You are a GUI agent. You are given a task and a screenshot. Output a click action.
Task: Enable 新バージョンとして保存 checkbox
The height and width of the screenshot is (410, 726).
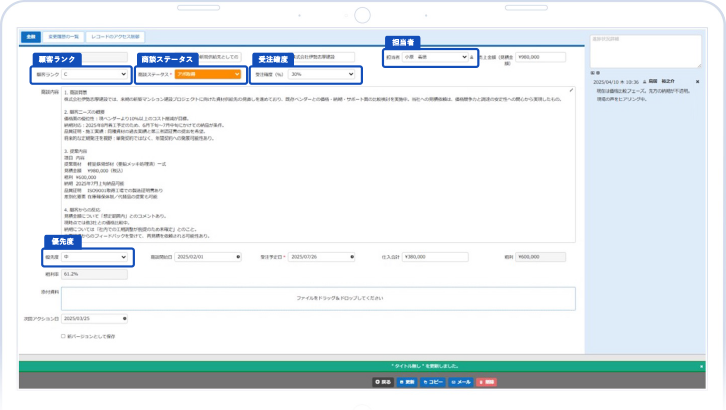tap(64, 336)
